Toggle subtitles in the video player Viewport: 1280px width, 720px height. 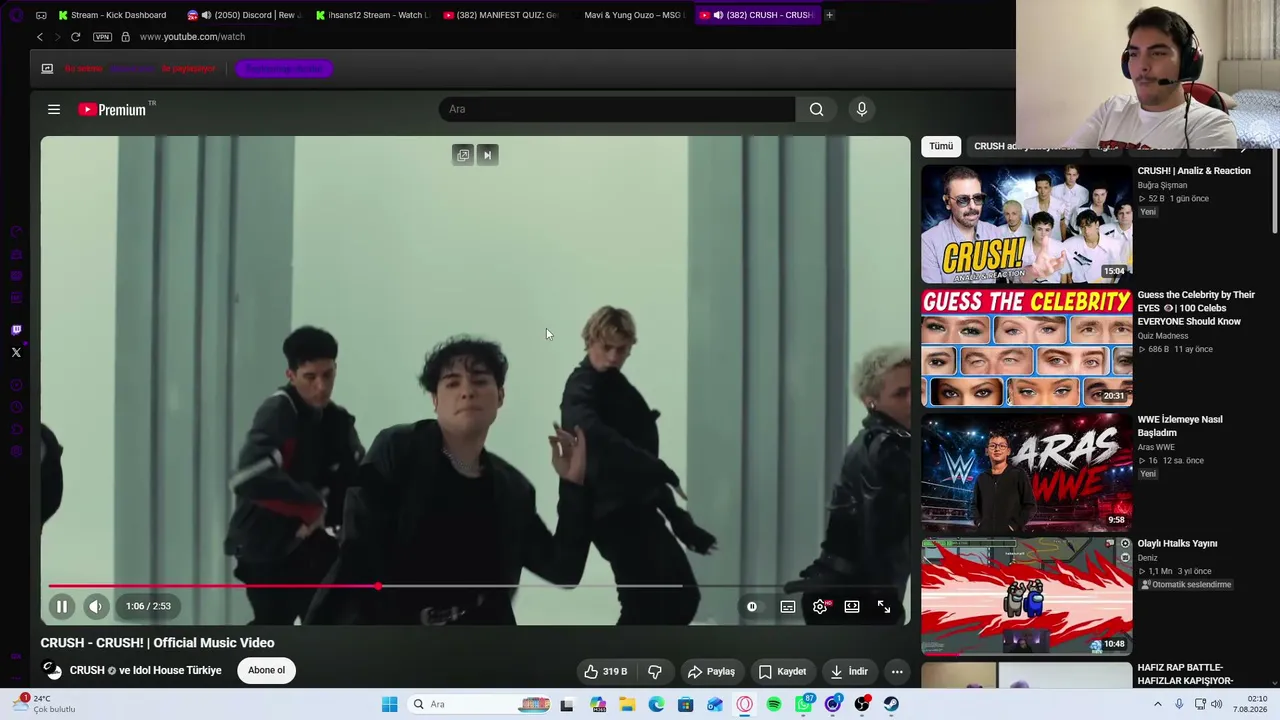pyautogui.click(x=788, y=606)
